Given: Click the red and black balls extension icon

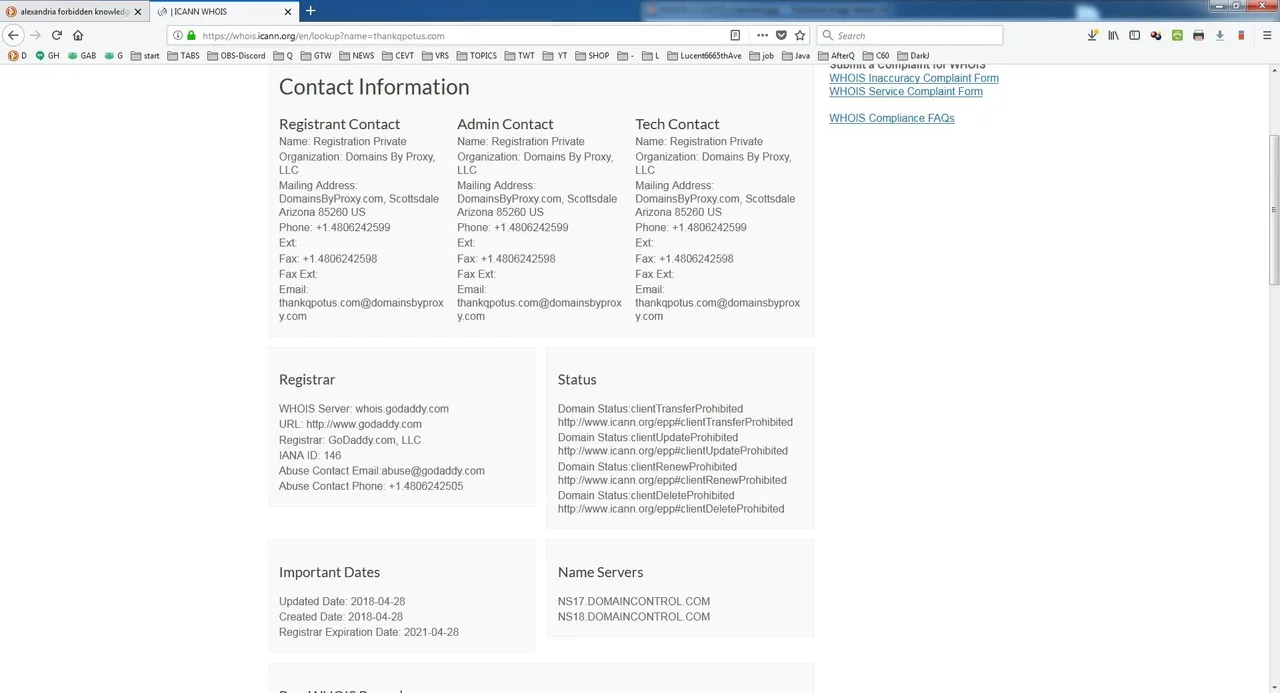Looking at the screenshot, I should pyautogui.click(x=1156, y=35).
